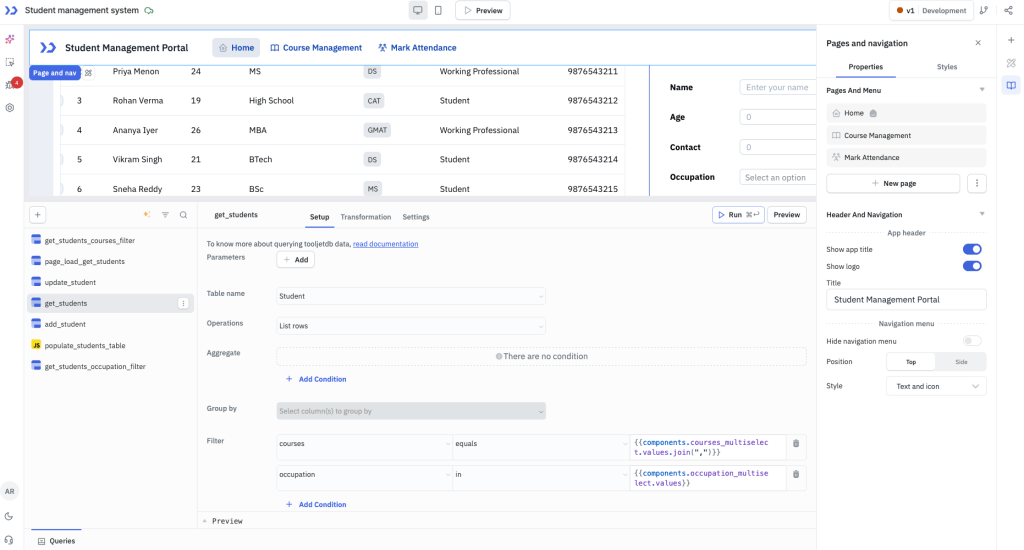1024x550 pixels.
Task: Delete the occupation filter row
Action: pyautogui.click(x=796, y=474)
